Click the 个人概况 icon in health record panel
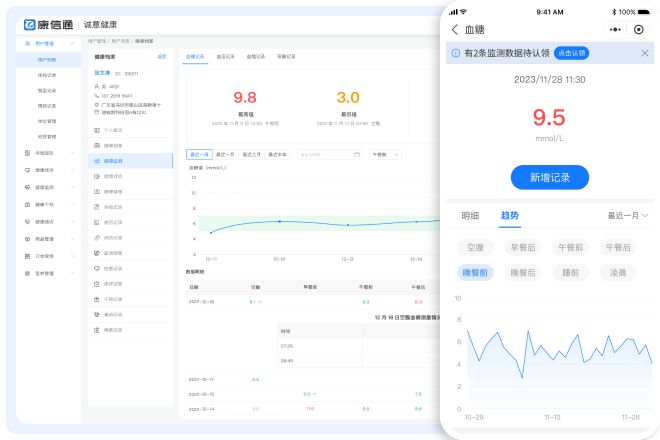The width and height of the screenshot is (660, 440). pos(97,130)
